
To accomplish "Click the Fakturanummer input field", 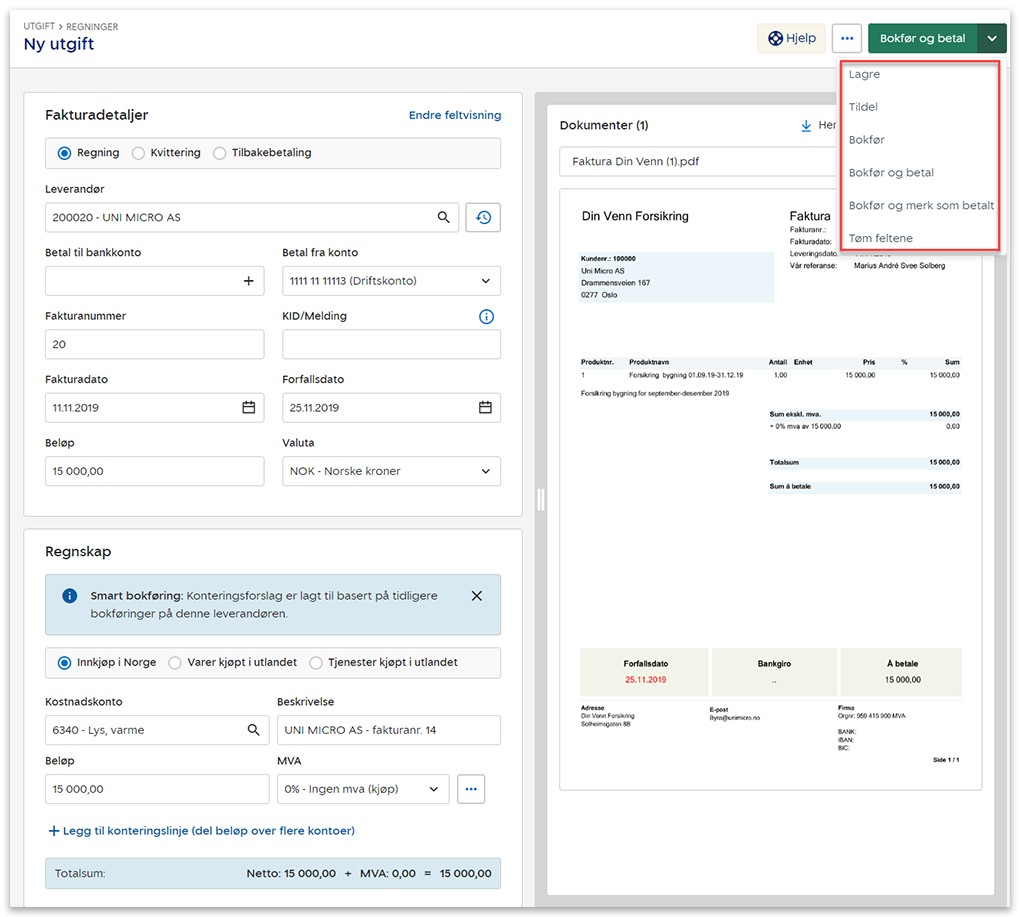I will tap(155, 344).
